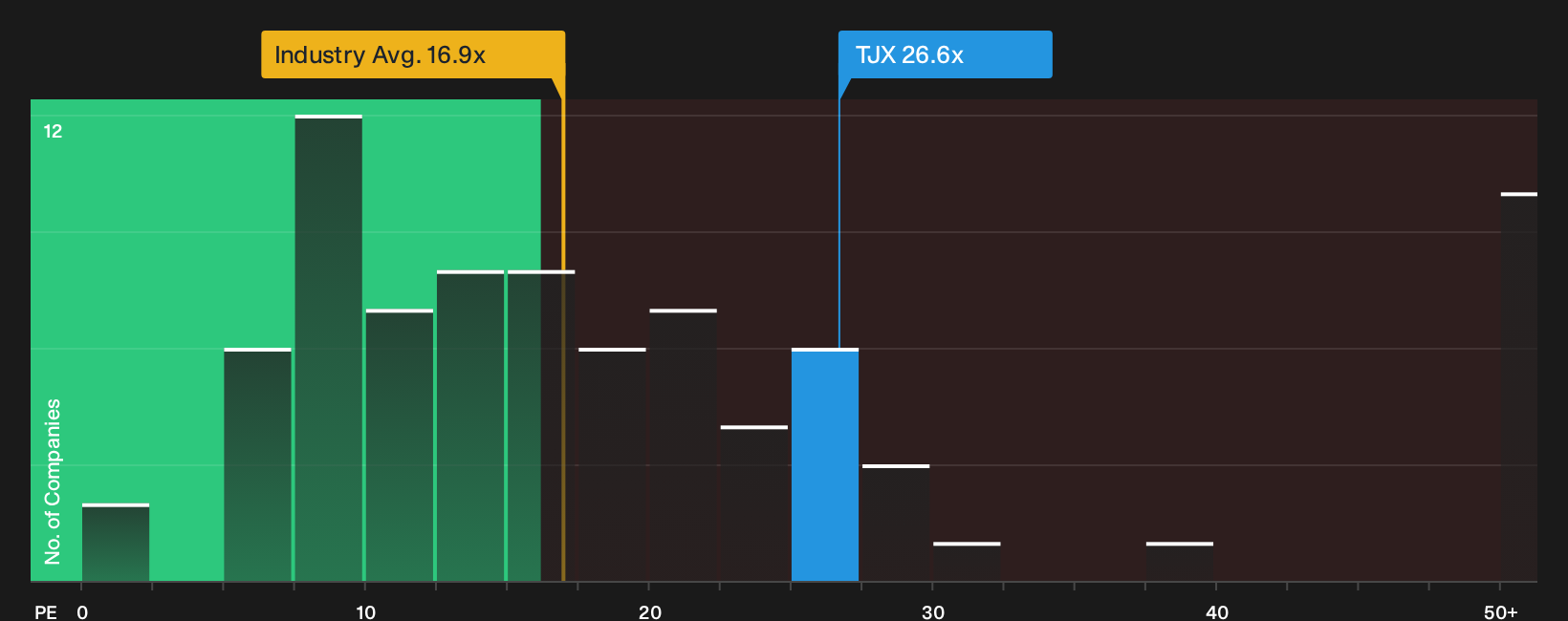Click the Industry Avg. 16.9x label
Screen dimensions: 1568x621
(x=413, y=54)
